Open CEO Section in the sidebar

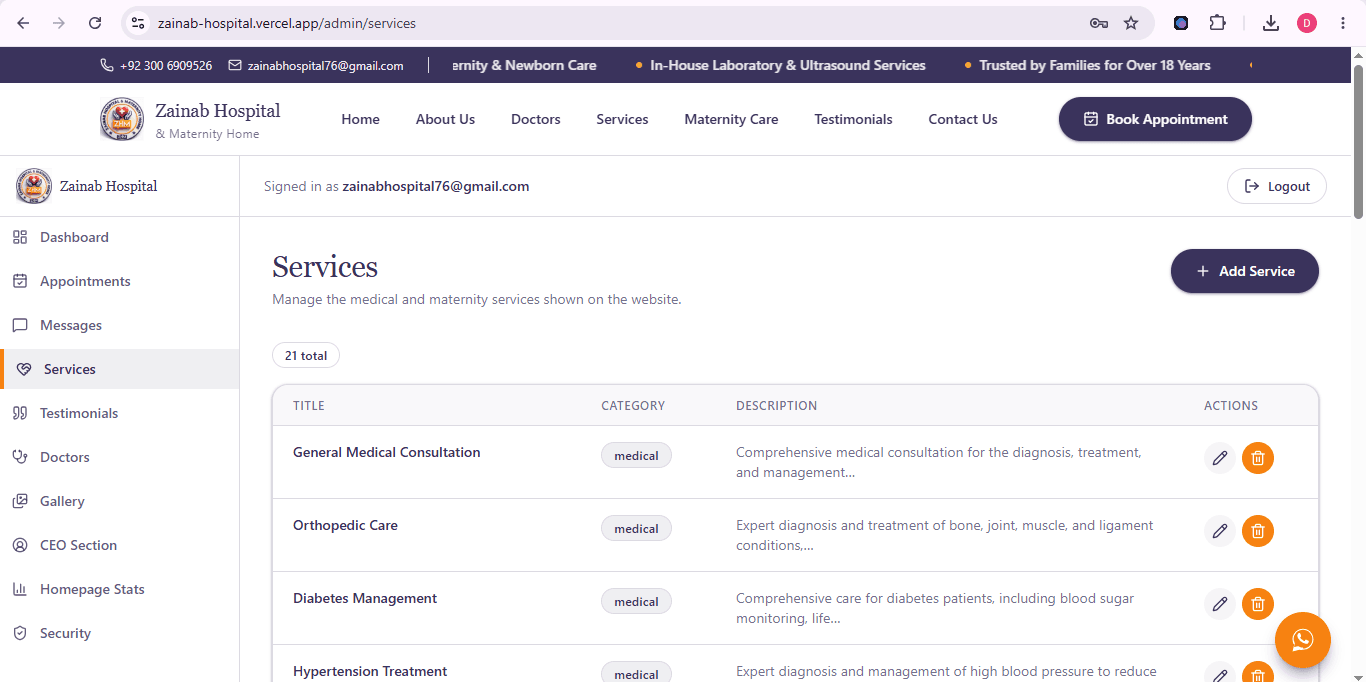pyautogui.click(x=120, y=545)
